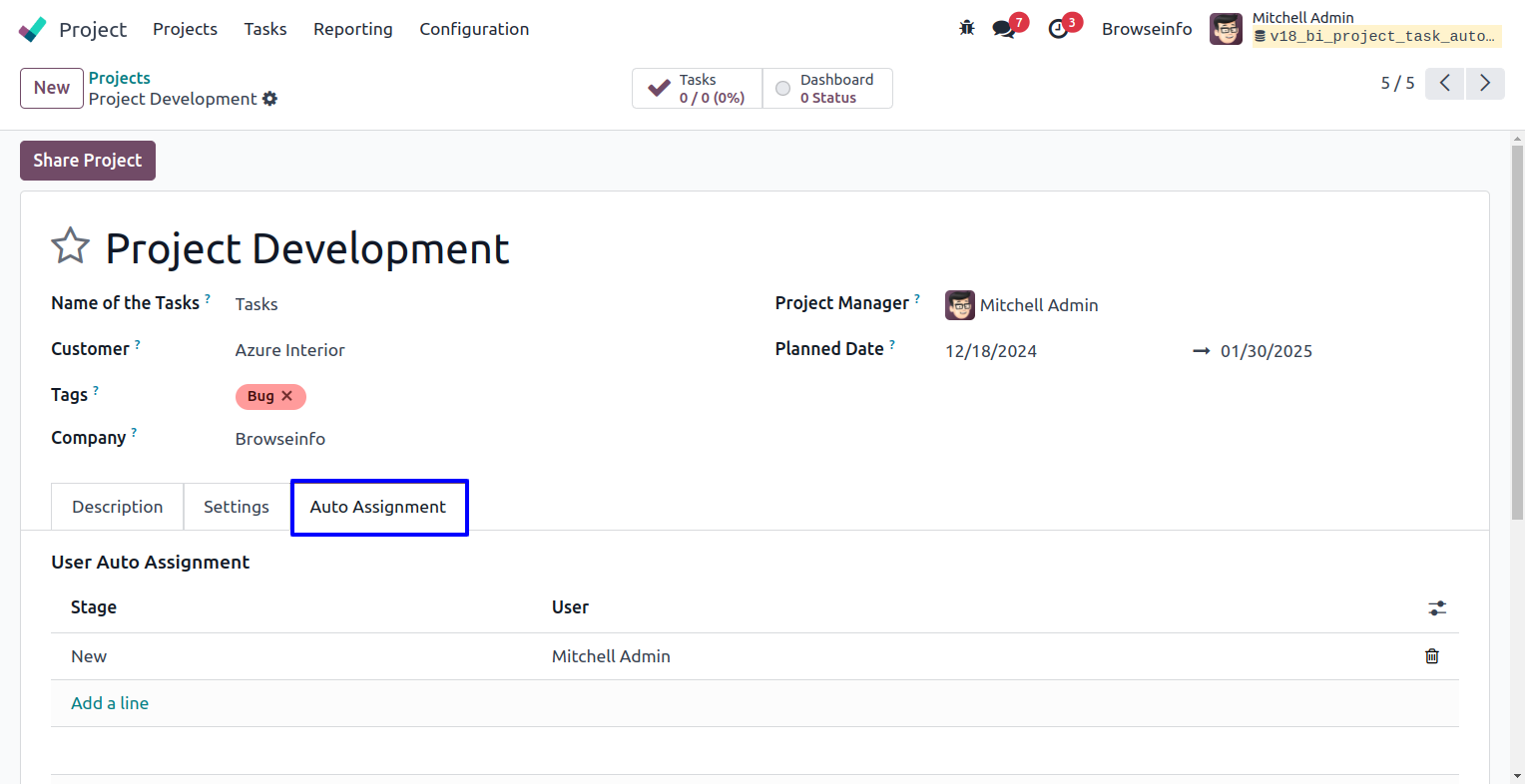Open column options adjust icon
The image size is (1525, 784).
click(1436, 607)
